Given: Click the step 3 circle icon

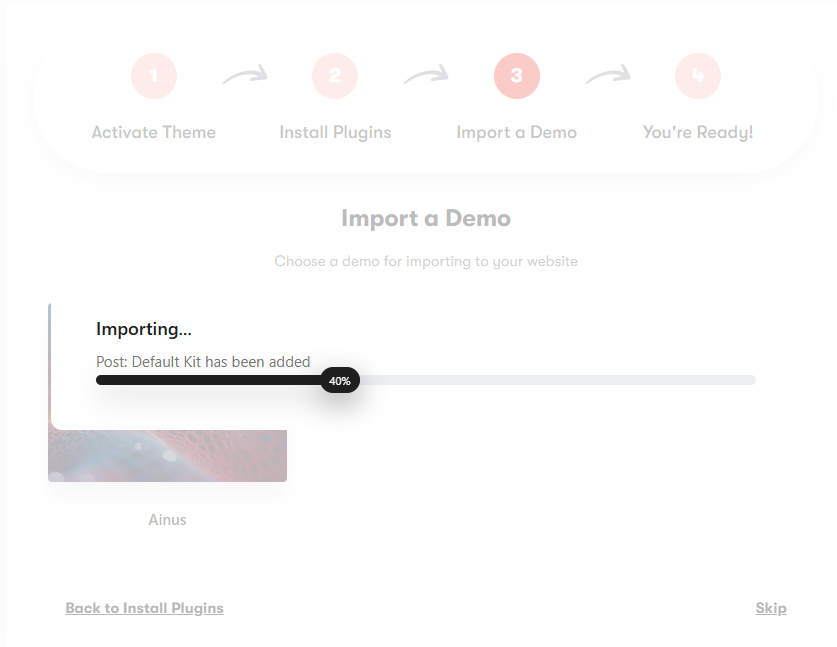Looking at the screenshot, I should tap(517, 76).
